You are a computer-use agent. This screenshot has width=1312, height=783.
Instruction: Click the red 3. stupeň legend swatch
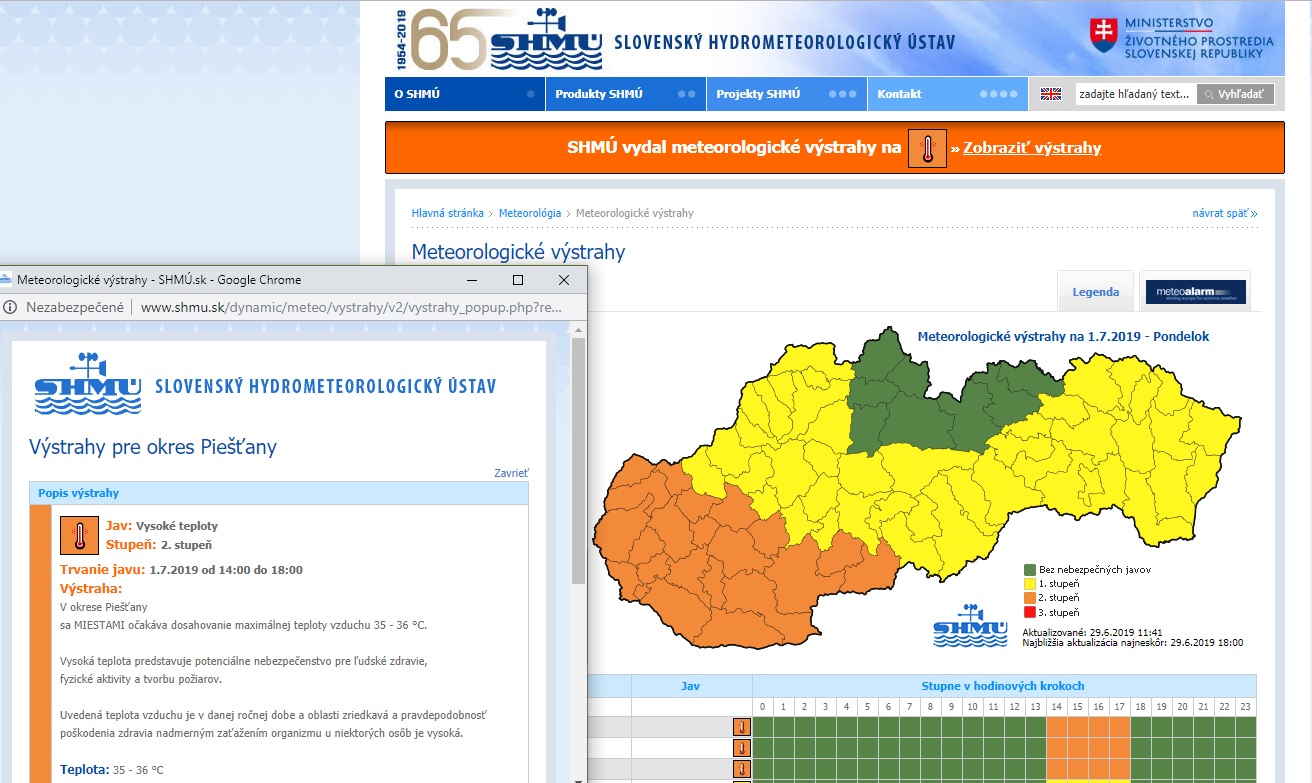coord(1028,612)
